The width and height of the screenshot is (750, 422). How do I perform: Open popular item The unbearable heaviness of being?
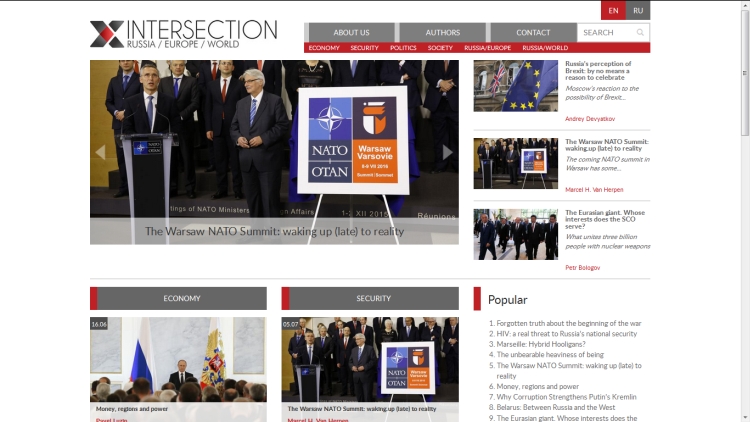click(x=550, y=355)
